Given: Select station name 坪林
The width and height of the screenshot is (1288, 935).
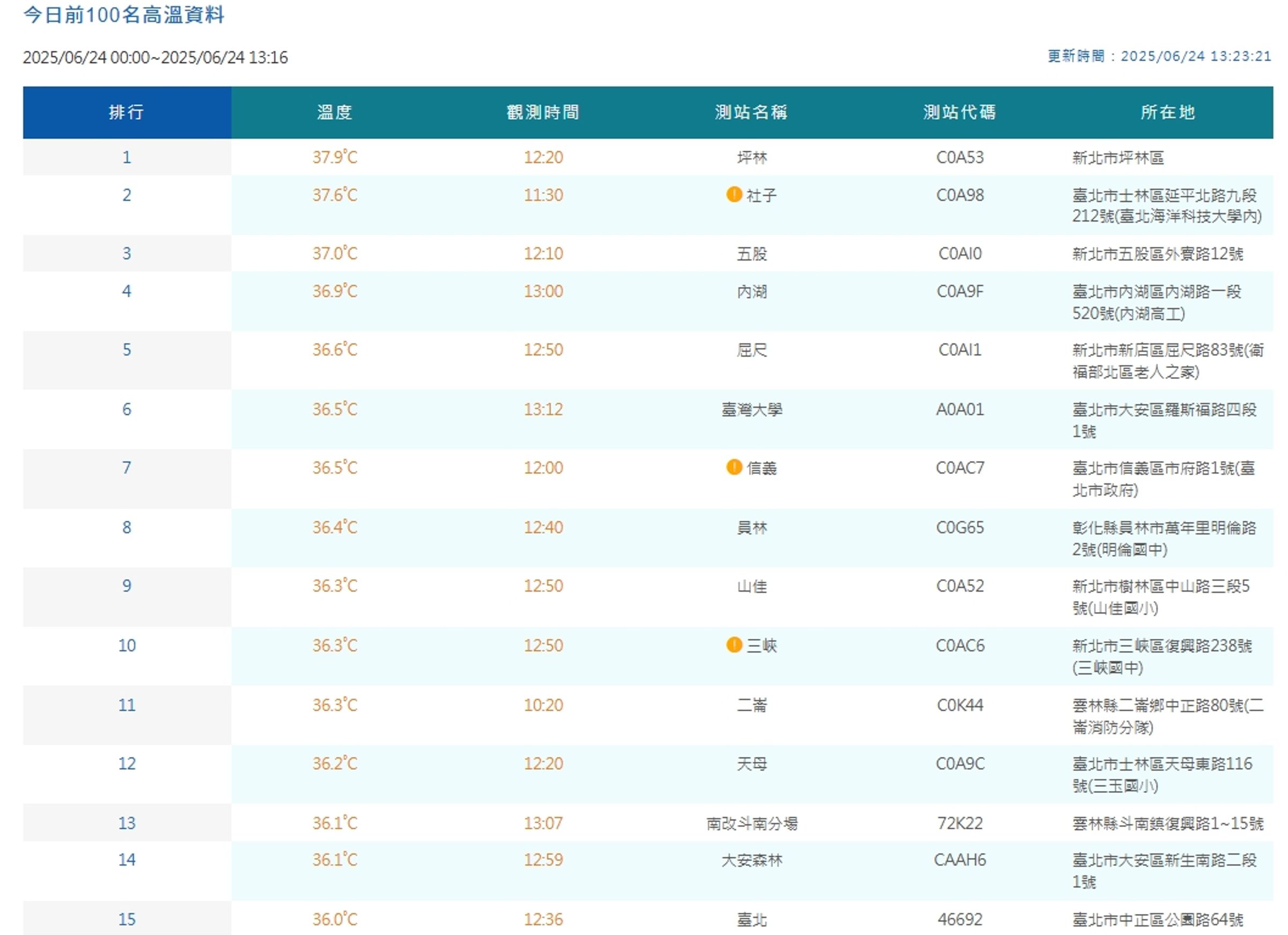Looking at the screenshot, I should point(752,157).
